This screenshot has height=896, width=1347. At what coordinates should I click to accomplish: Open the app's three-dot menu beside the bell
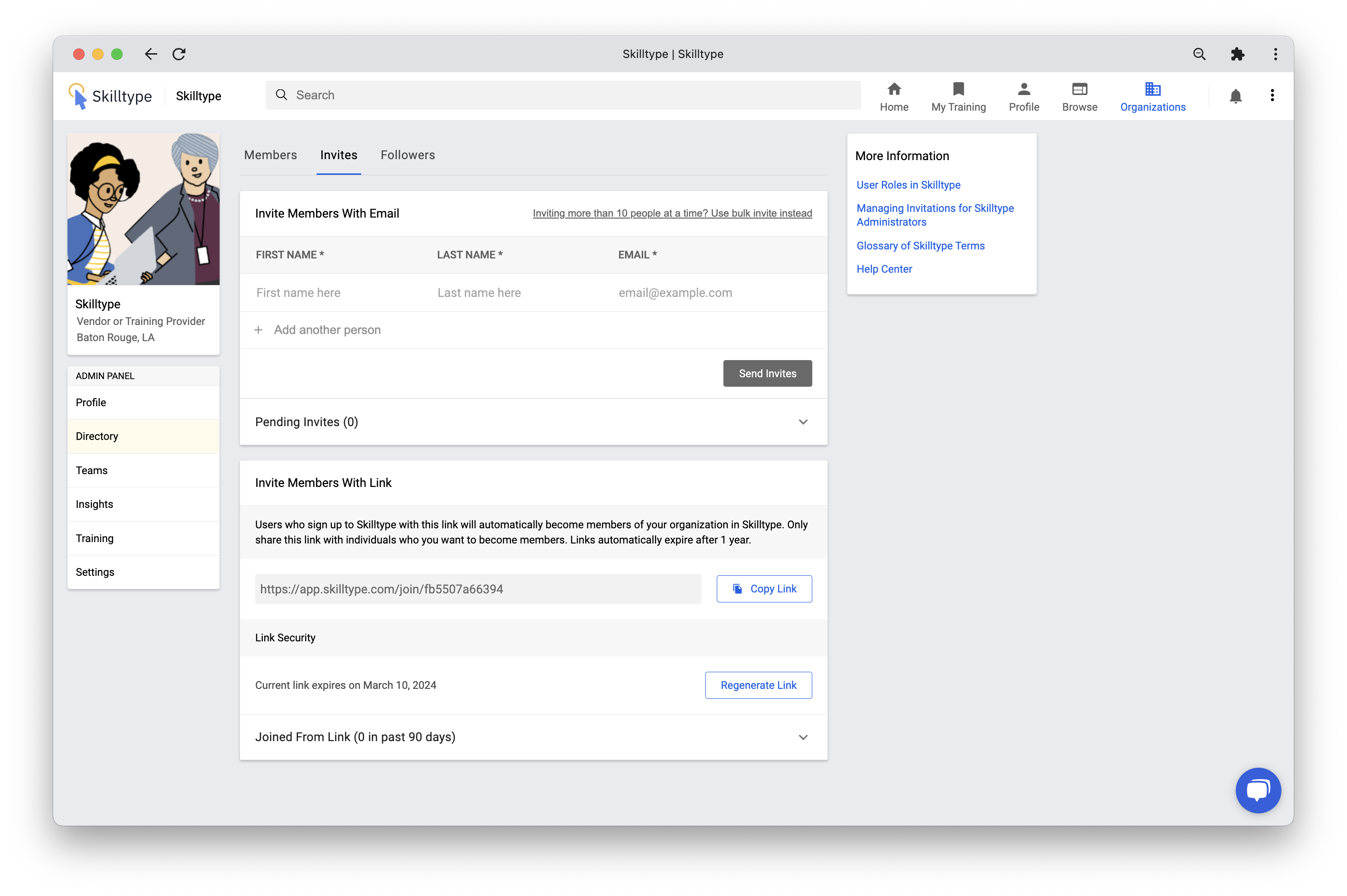coord(1271,95)
